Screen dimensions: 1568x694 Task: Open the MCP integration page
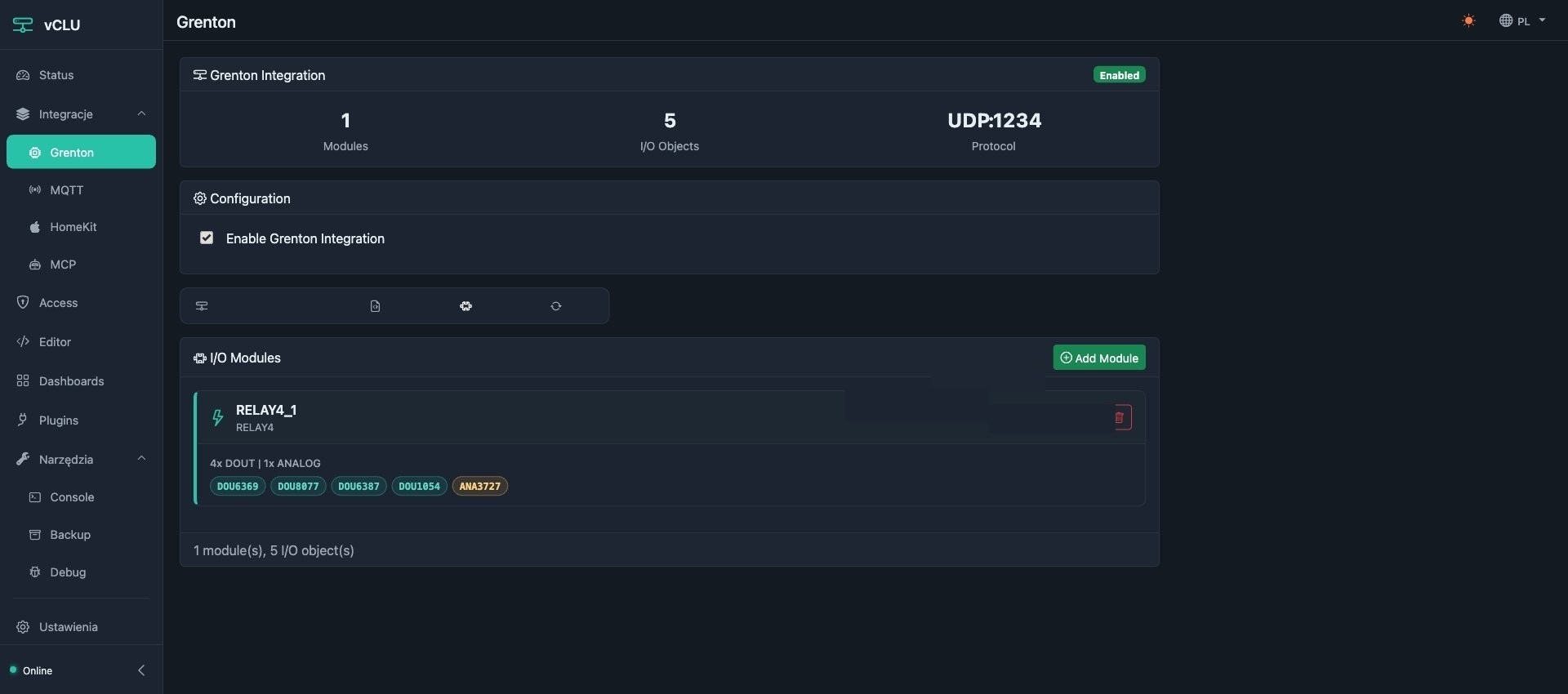[x=82, y=265]
